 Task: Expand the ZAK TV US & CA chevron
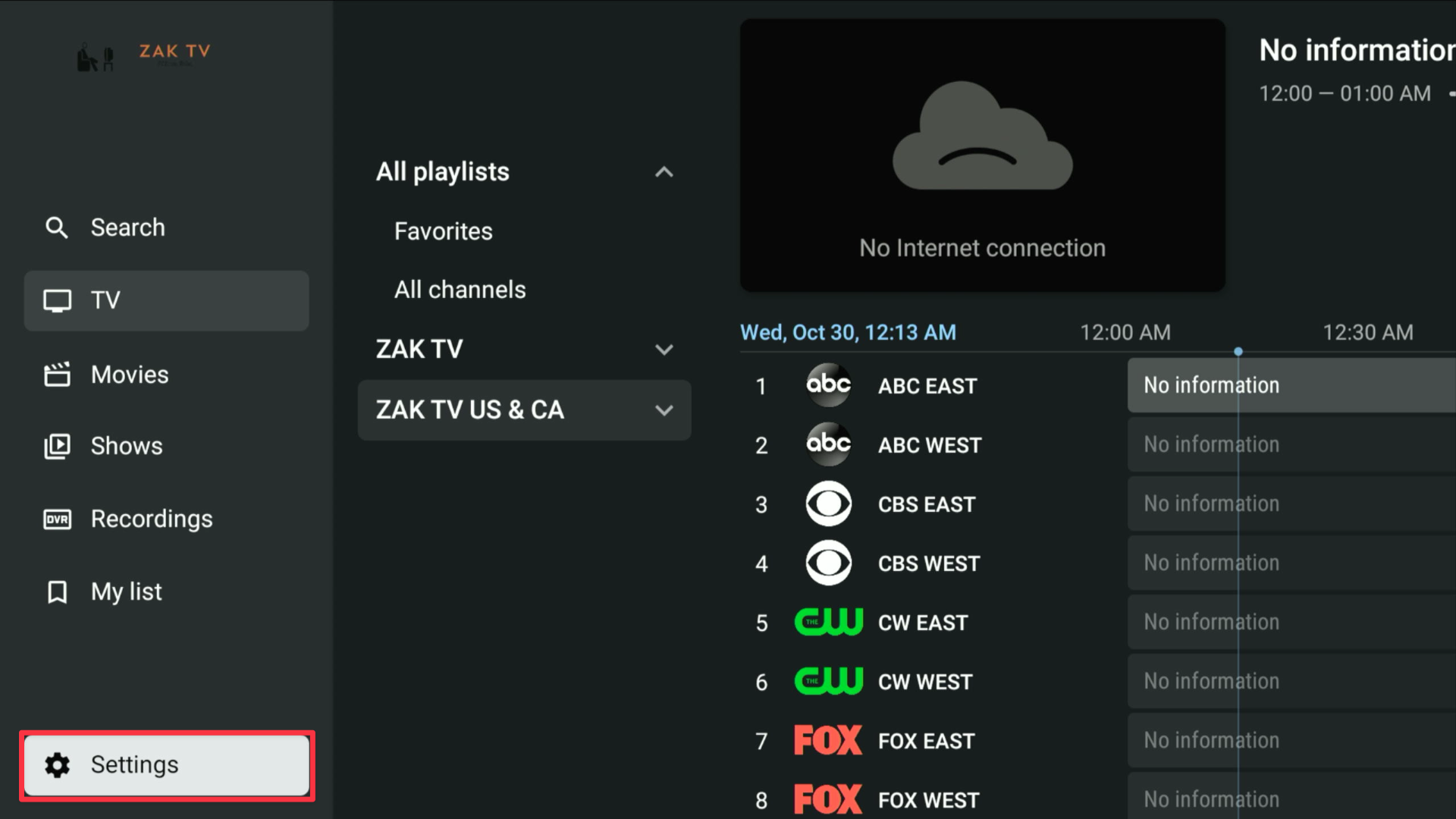coord(664,410)
